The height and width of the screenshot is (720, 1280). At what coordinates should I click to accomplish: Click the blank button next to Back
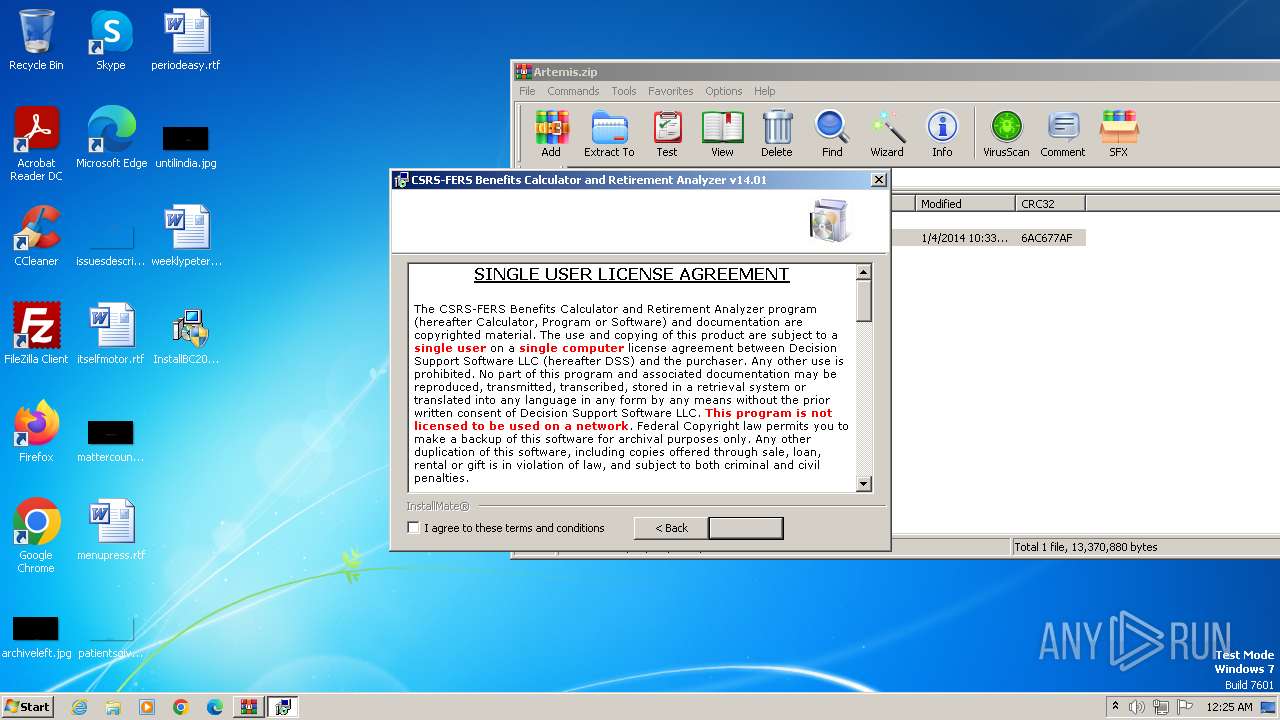click(x=746, y=528)
